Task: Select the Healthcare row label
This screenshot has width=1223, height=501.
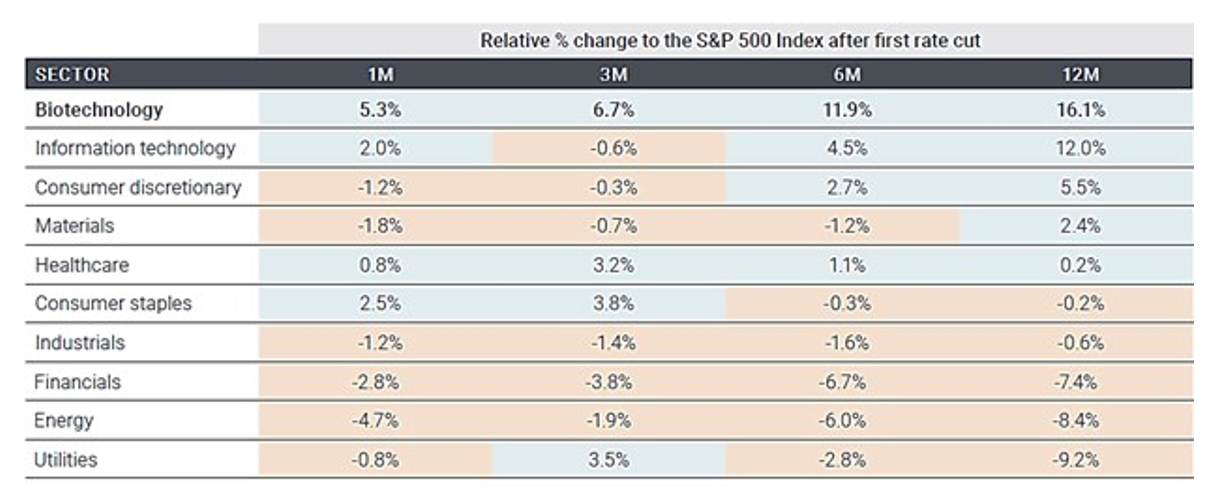Action: [82, 265]
